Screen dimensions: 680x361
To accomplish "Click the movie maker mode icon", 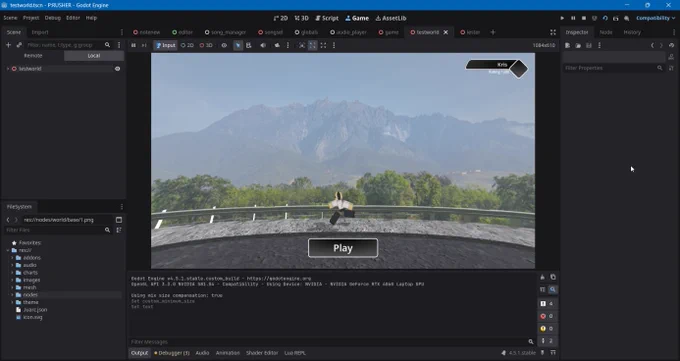I will tap(626, 18).
